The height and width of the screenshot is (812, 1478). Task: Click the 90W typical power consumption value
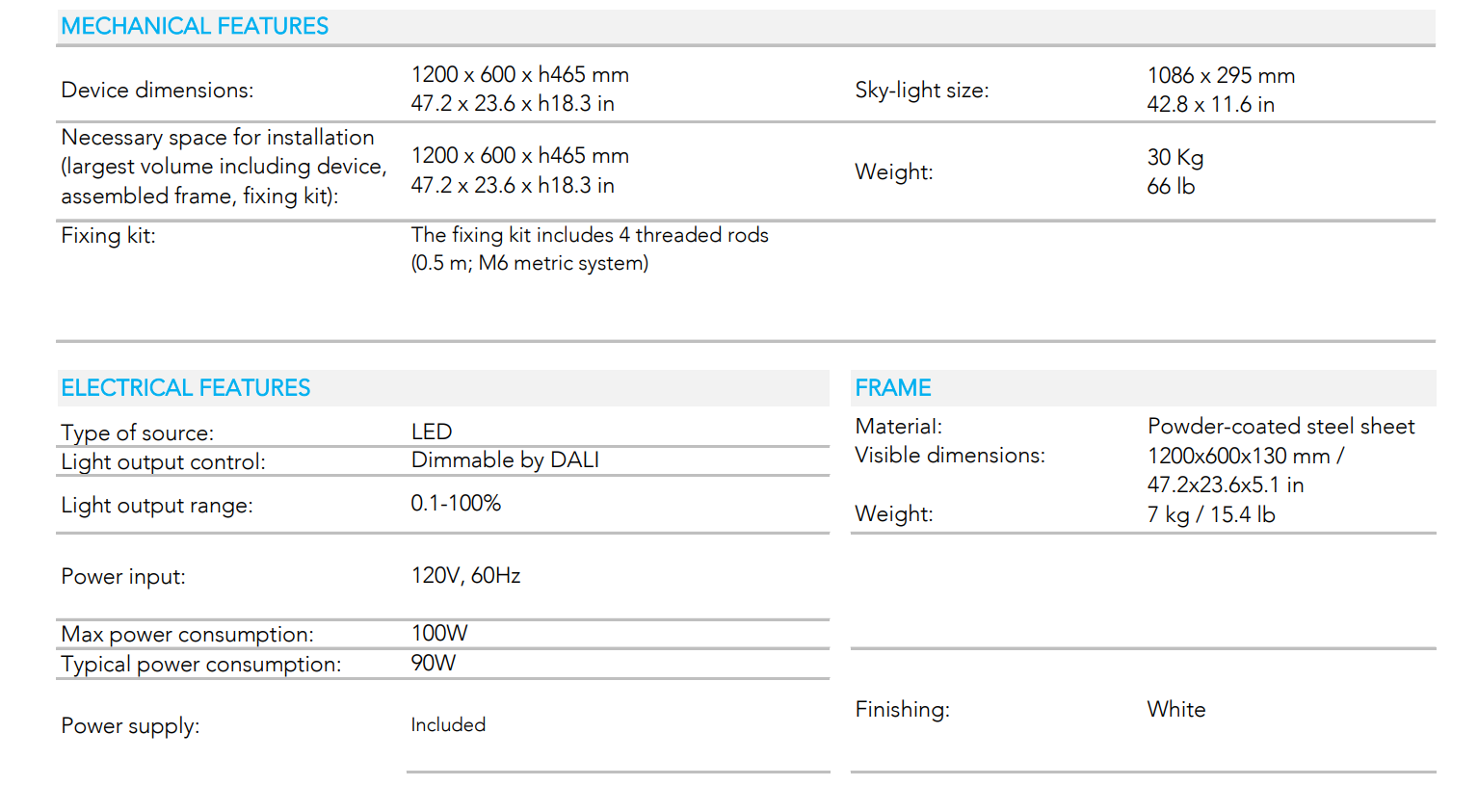point(434,663)
